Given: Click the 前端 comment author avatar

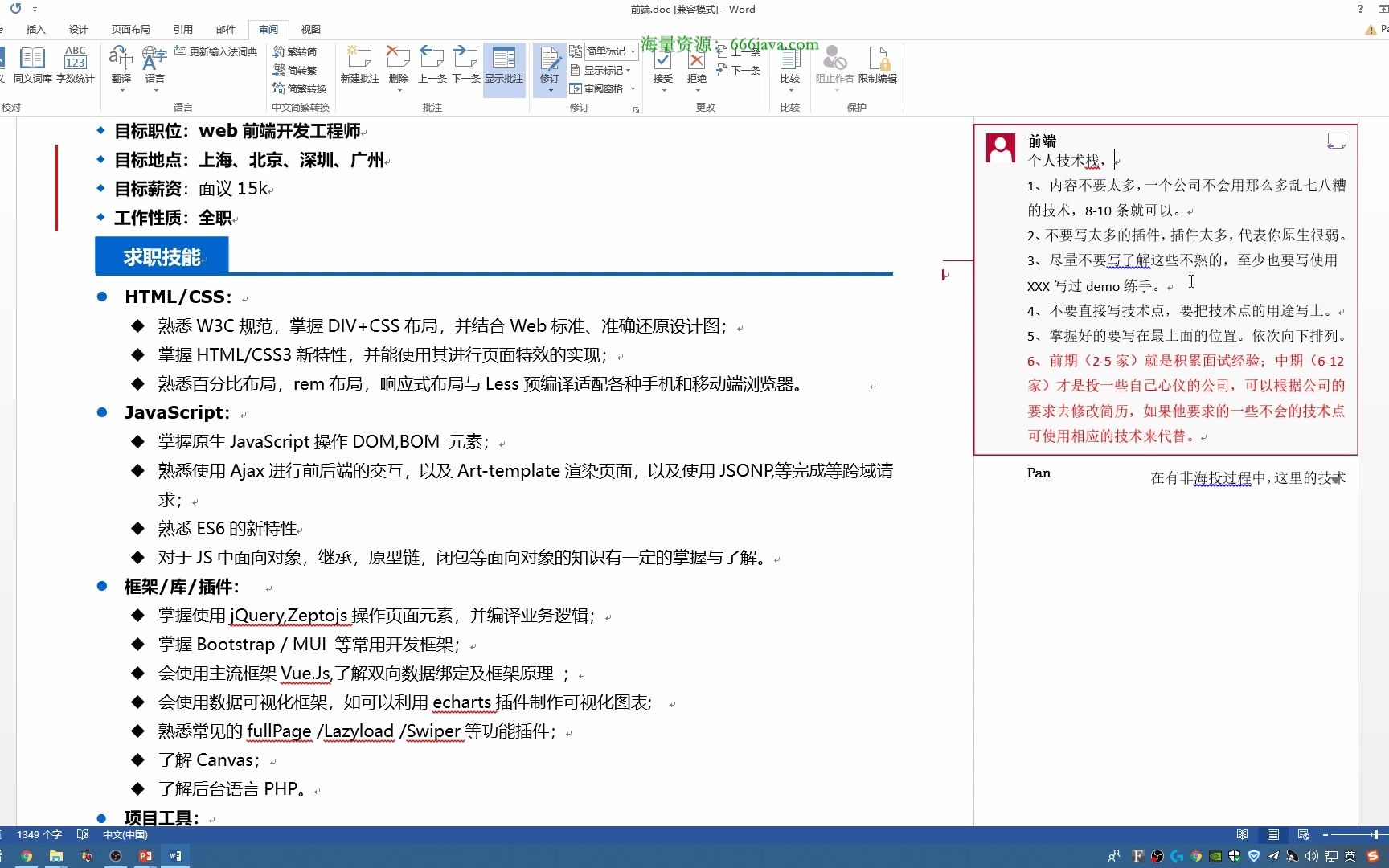Looking at the screenshot, I should [x=1000, y=148].
